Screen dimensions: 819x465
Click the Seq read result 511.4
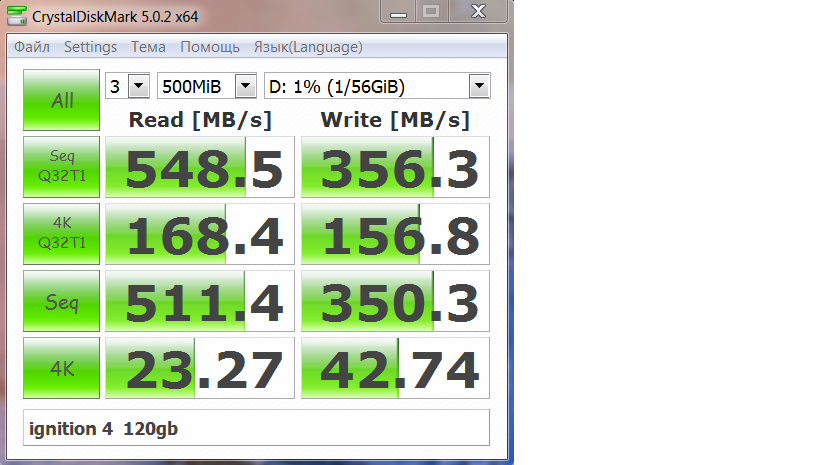pos(200,301)
